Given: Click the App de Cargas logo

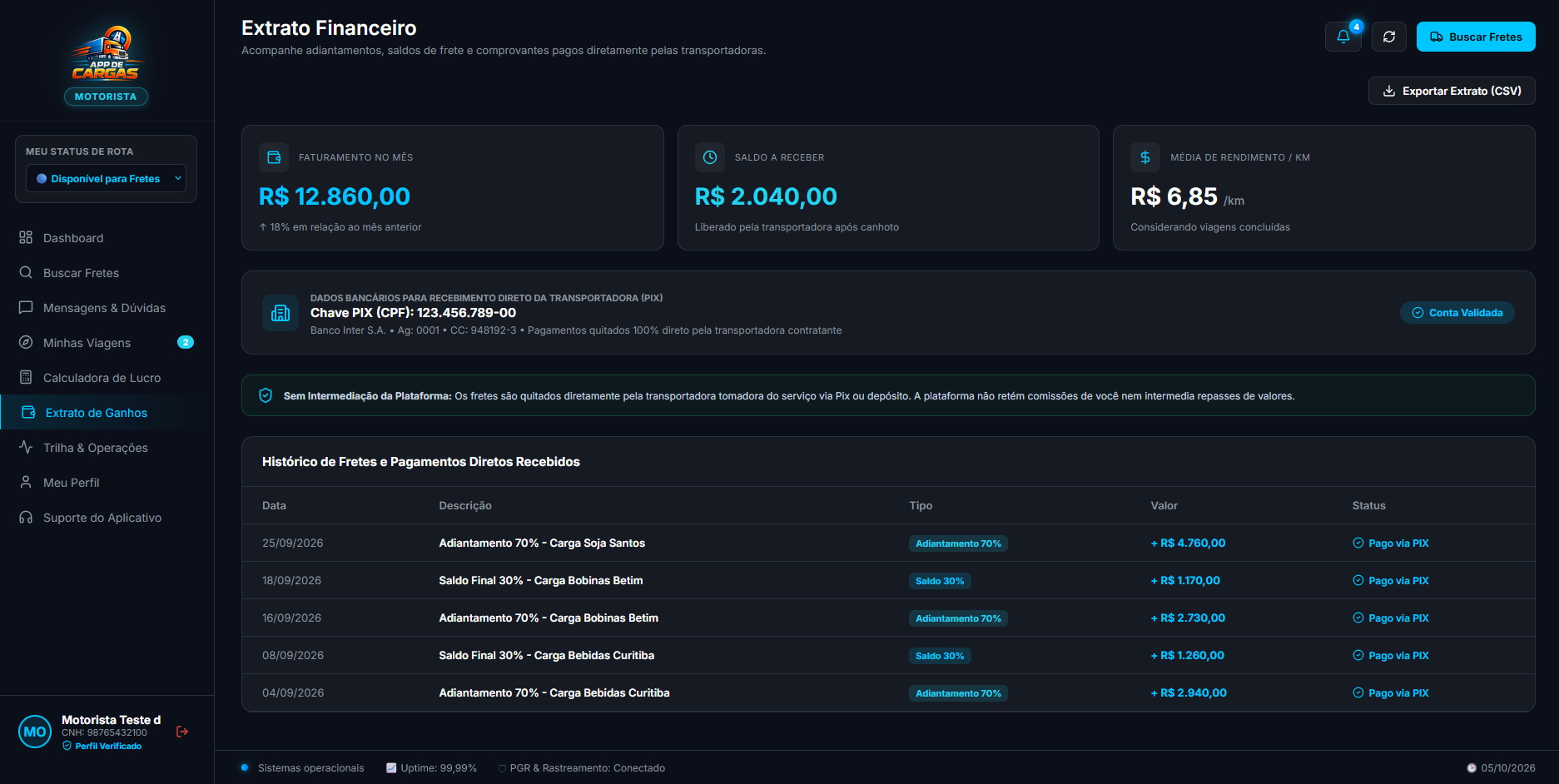Looking at the screenshot, I should coord(106,52).
